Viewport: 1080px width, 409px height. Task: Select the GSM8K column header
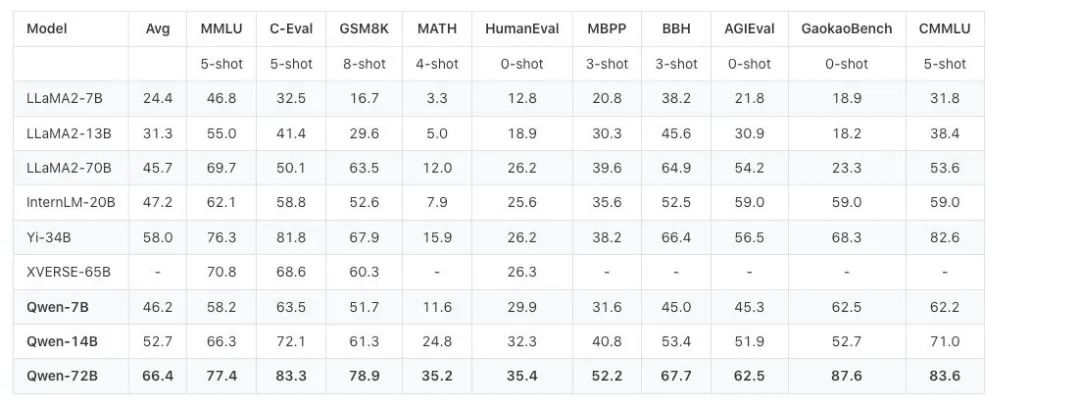pyautogui.click(x=363, y=28)
